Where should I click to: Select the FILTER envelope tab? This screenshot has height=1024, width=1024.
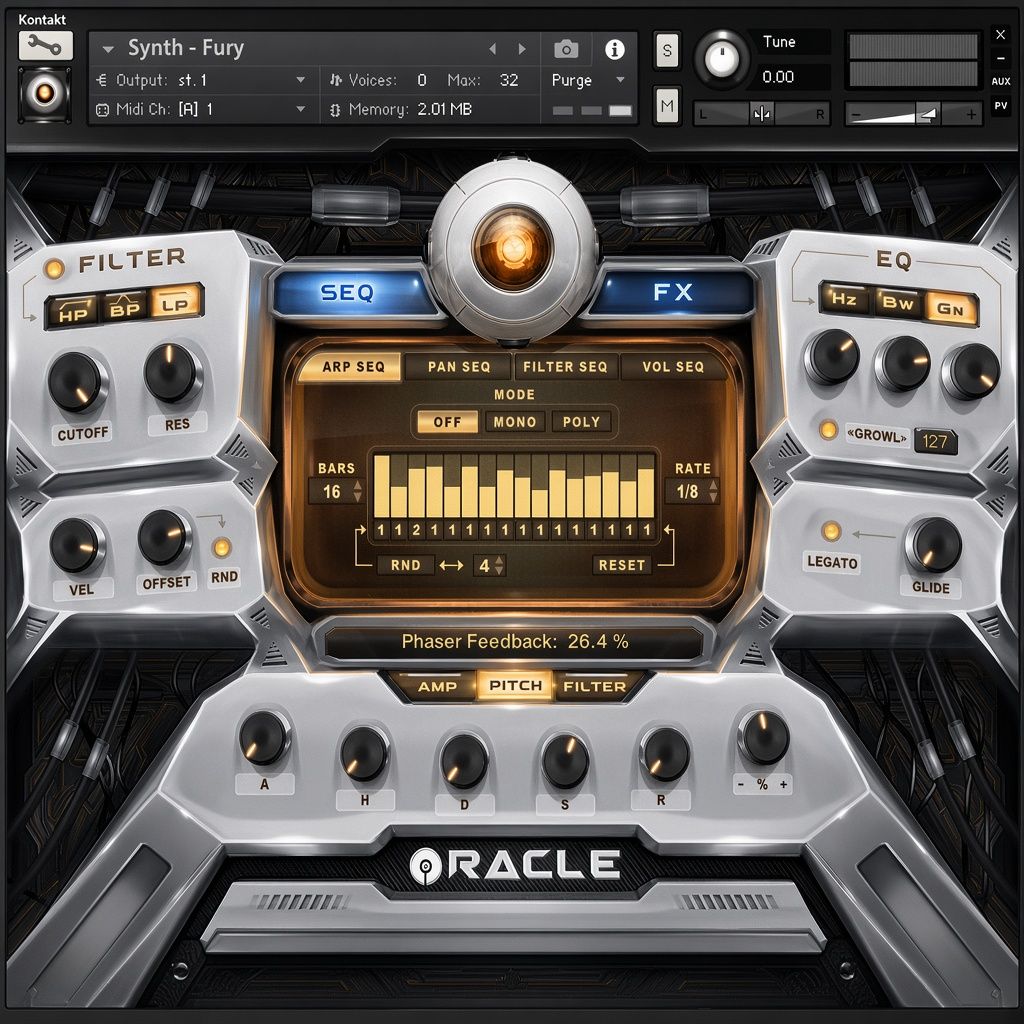[594, 686]
